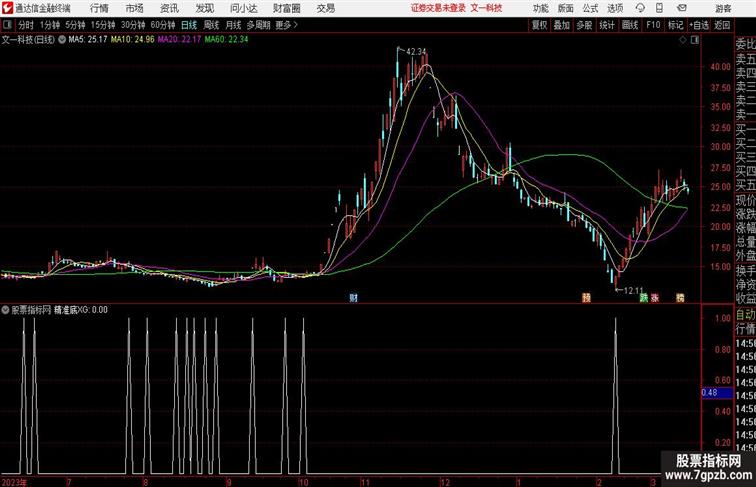Click the 统计 statistics button

point(607,25)
